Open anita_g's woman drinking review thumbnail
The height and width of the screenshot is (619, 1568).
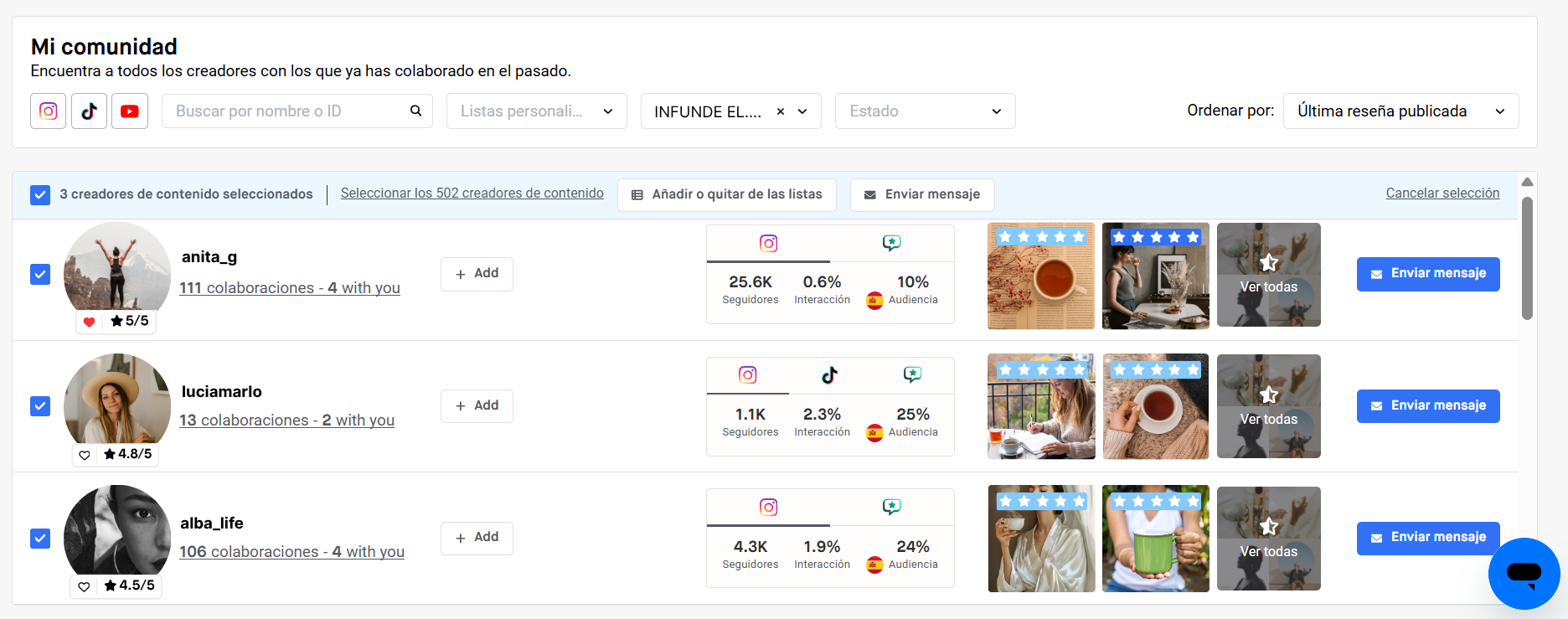click(1156, 276)
